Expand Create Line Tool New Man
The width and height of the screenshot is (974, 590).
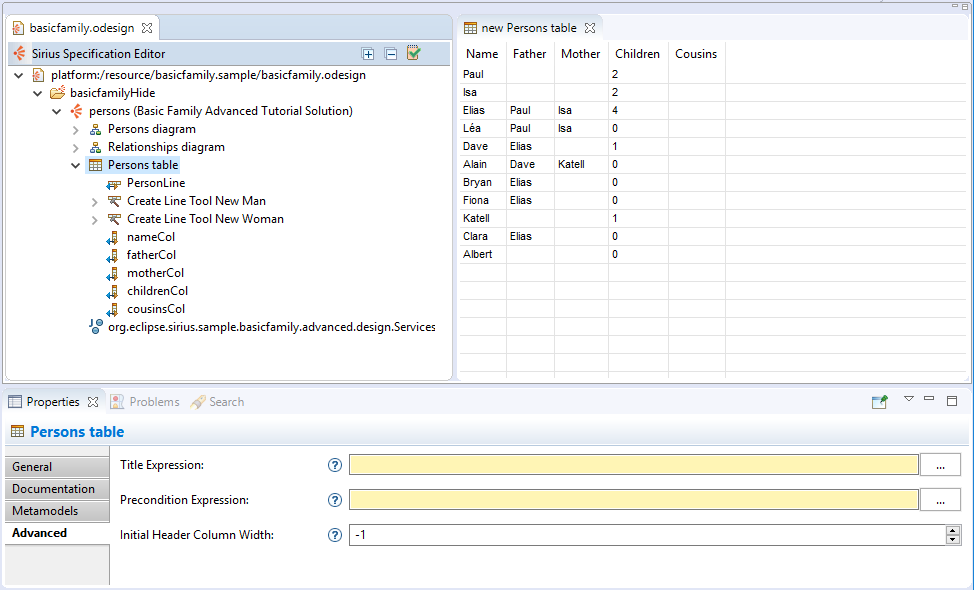[95, 201]
